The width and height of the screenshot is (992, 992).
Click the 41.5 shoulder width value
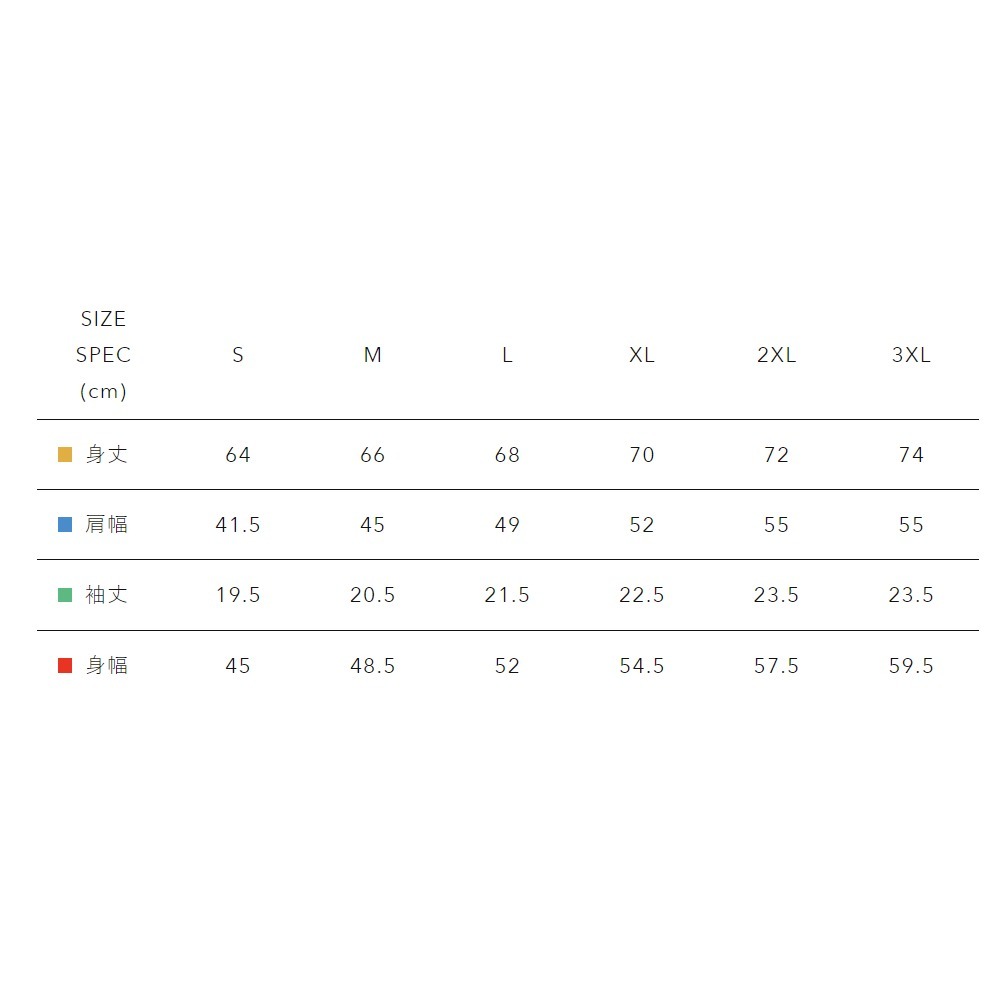pyautogui.click(x=238, y=525)
